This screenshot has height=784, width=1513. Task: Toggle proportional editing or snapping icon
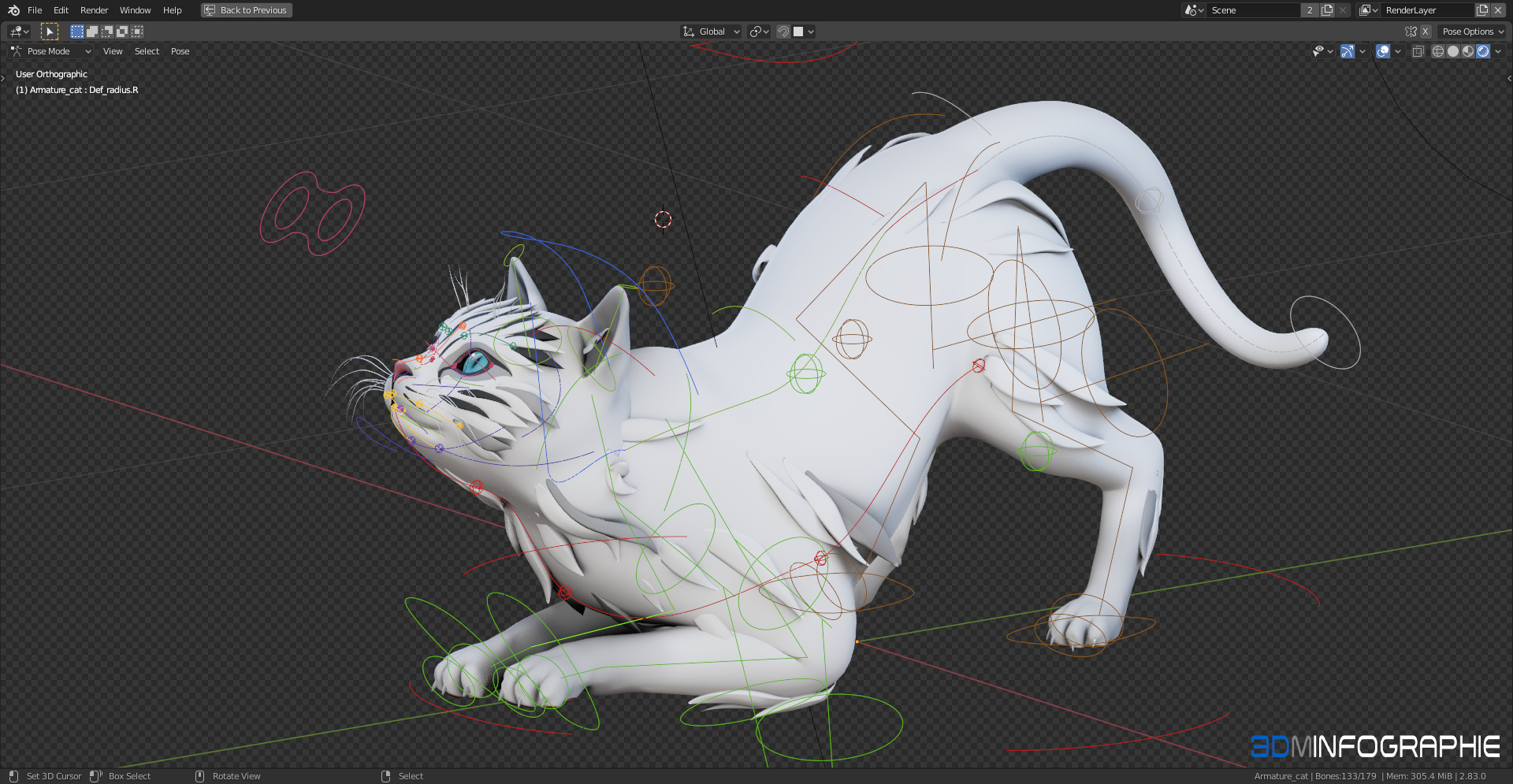click(x=783, y=32)
